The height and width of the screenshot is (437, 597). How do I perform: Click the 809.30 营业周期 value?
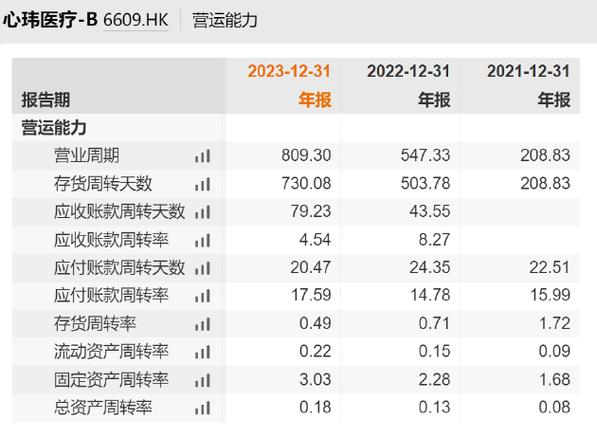(x=306, y=156)
